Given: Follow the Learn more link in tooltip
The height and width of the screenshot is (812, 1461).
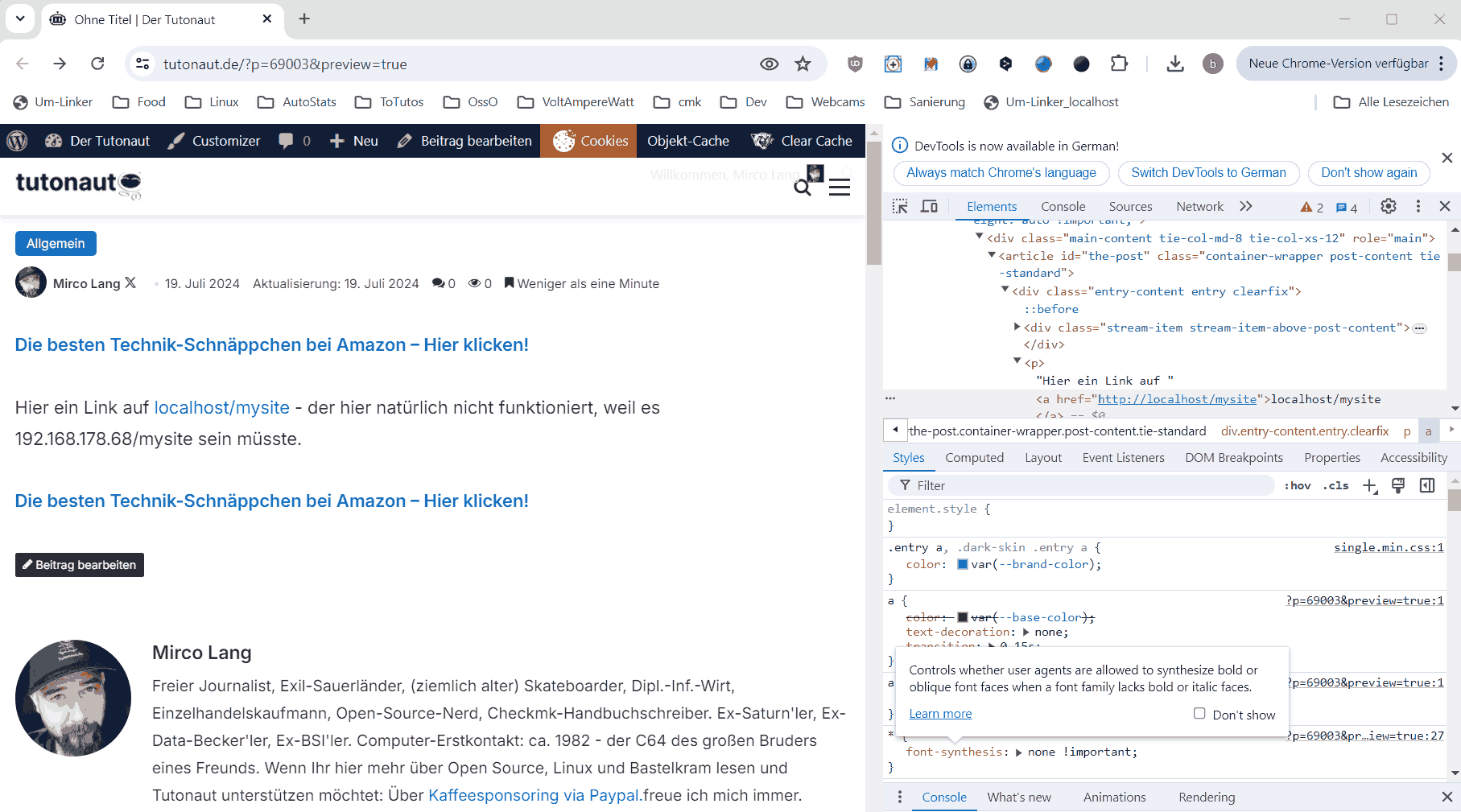Looking at the screenshot, I should 940,713.
